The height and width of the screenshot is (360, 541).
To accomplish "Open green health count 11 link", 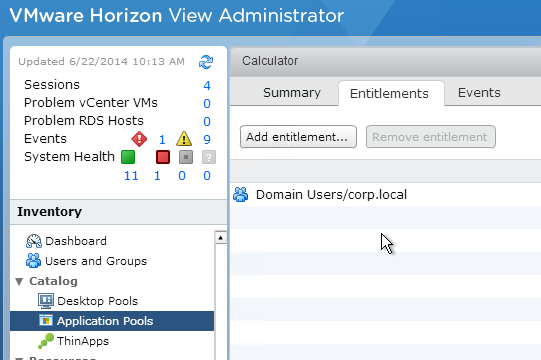I will click(x=131, y=176).
